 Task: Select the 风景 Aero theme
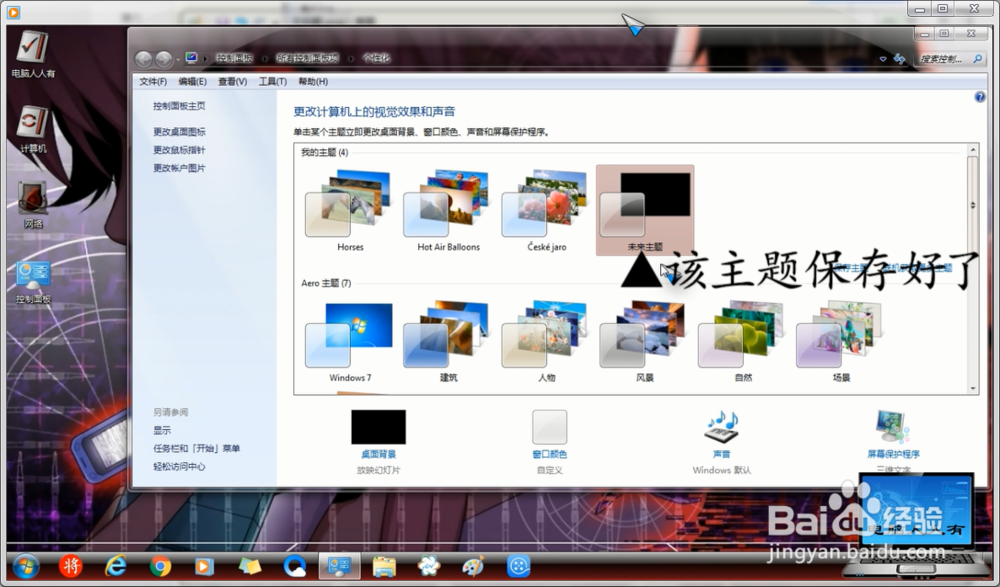pos(645,342)
